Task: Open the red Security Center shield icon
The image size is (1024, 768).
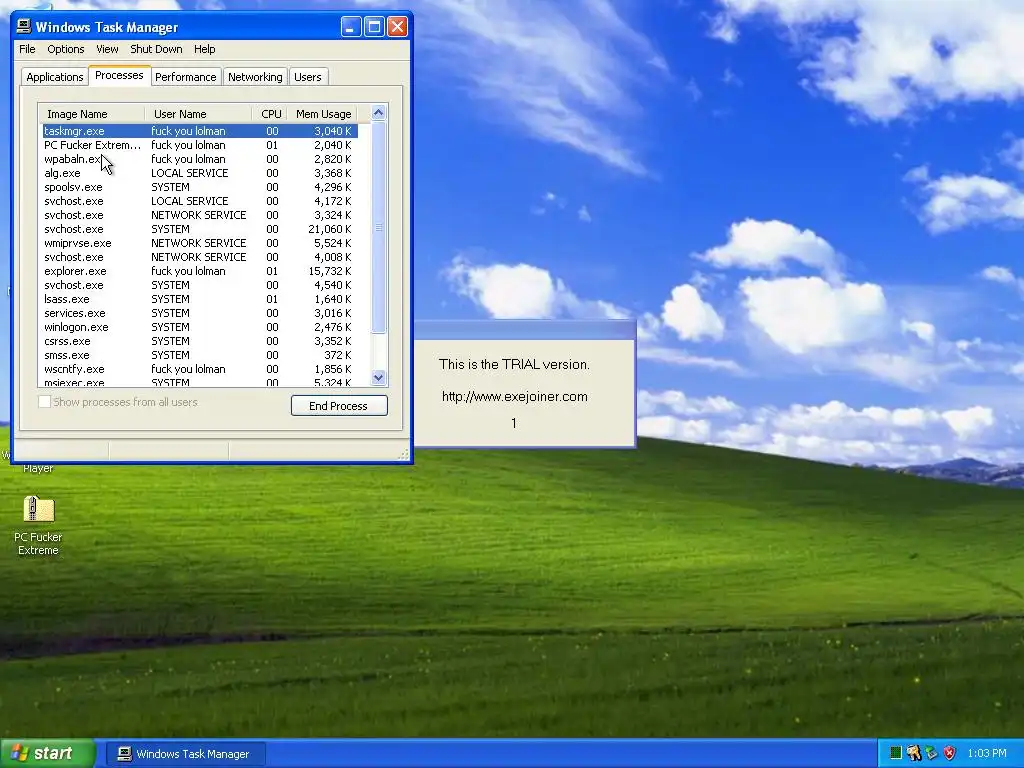Action: [x=949, y=753]
